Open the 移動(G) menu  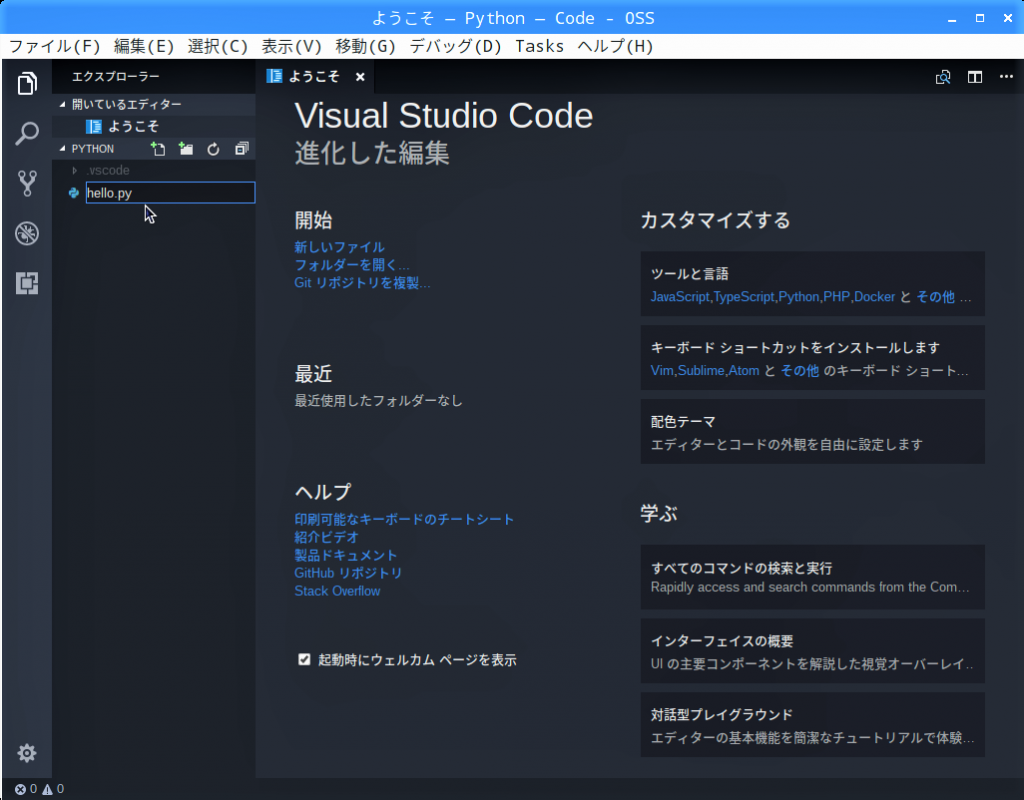coord(365,46)
